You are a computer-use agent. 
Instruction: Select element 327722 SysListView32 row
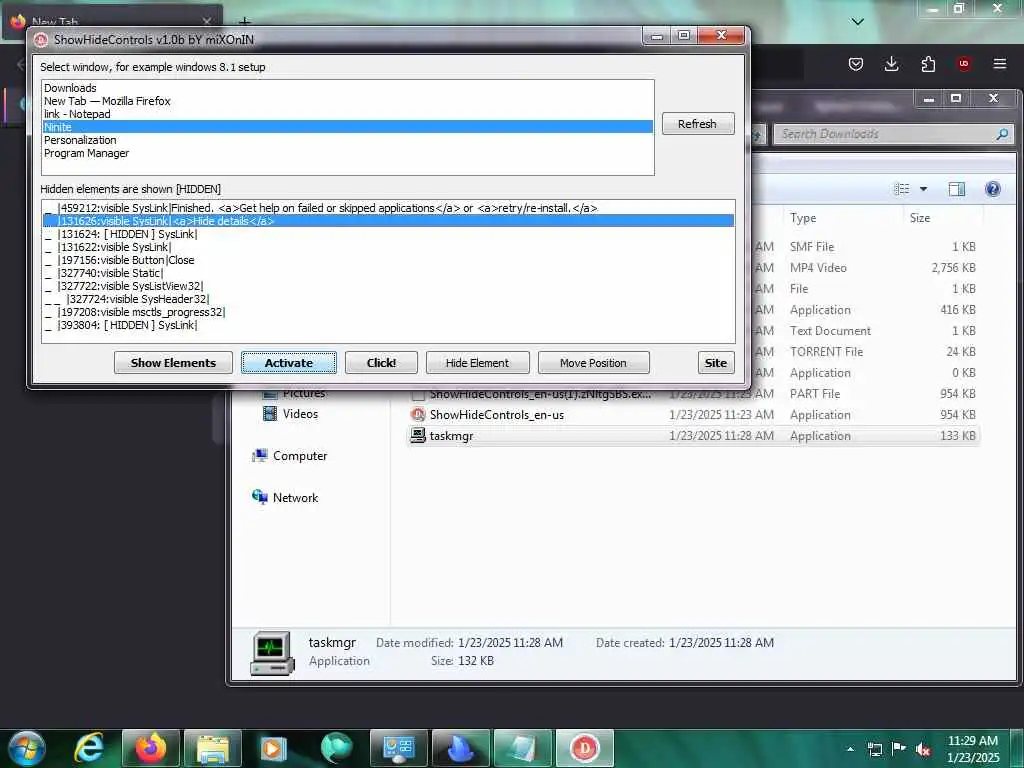click(x=389, y=286)
